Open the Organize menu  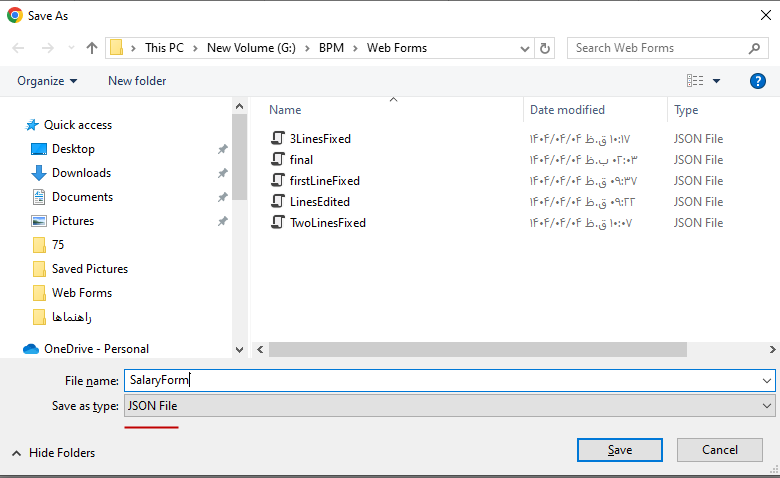(47, 81)
